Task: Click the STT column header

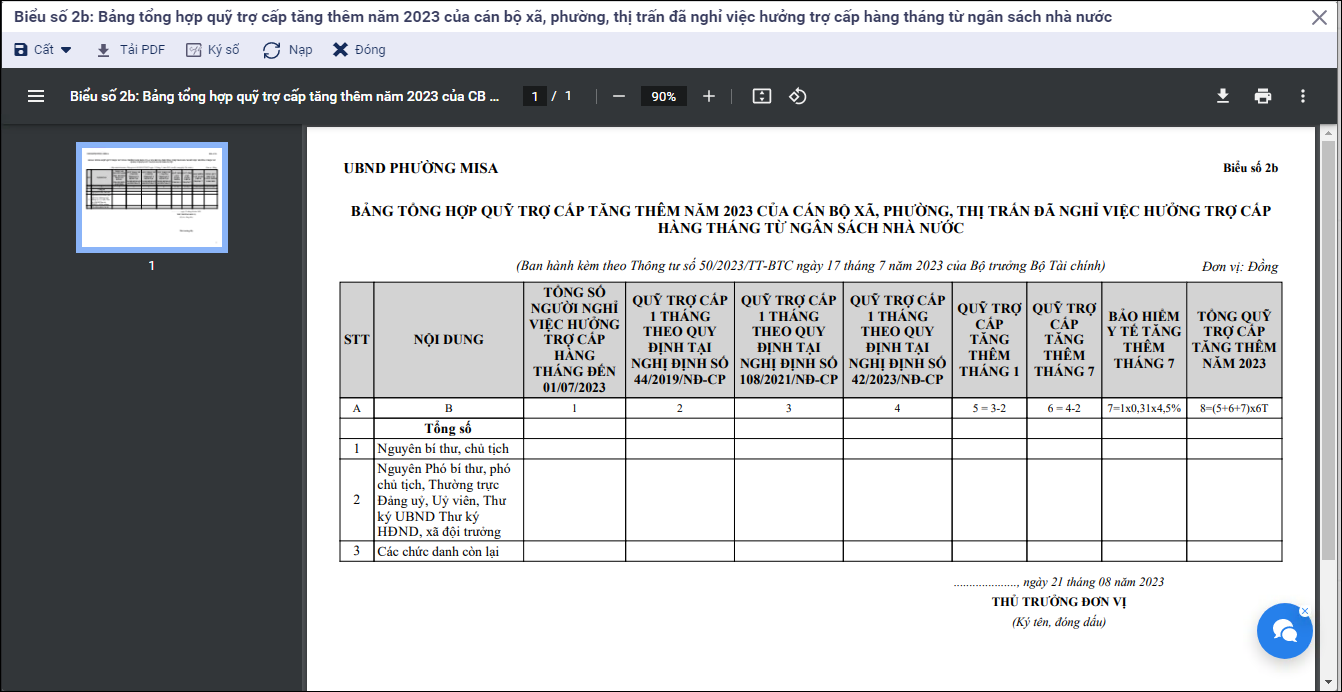Action: click(x=357, y=340)
